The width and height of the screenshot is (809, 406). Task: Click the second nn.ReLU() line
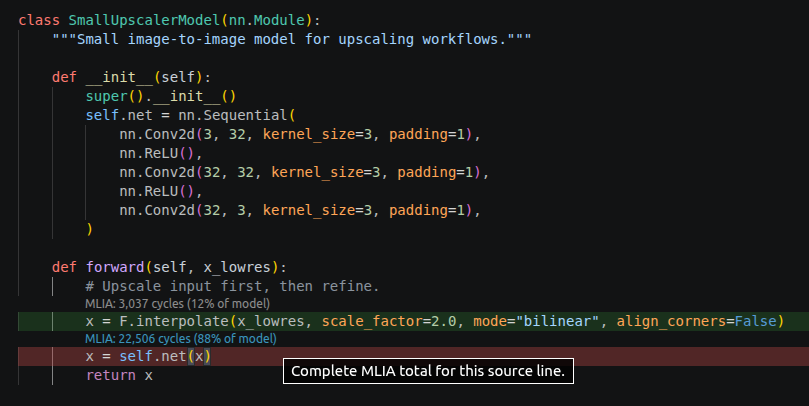point(160,191)
